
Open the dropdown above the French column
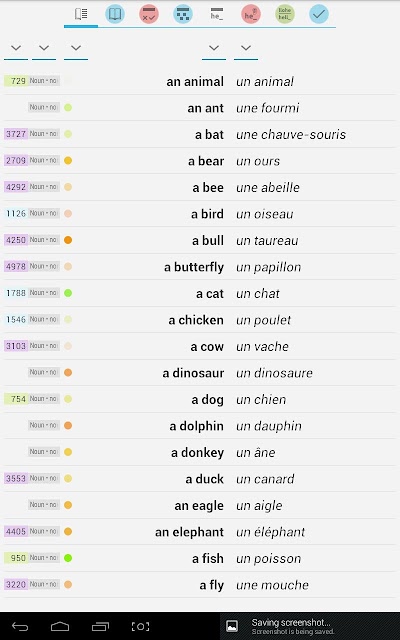[246, 49]
